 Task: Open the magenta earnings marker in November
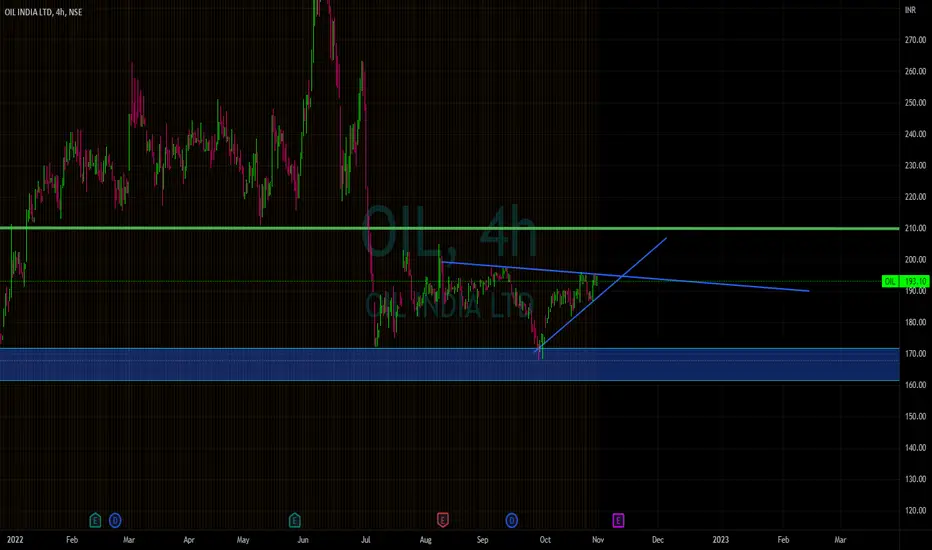(618, 521)
